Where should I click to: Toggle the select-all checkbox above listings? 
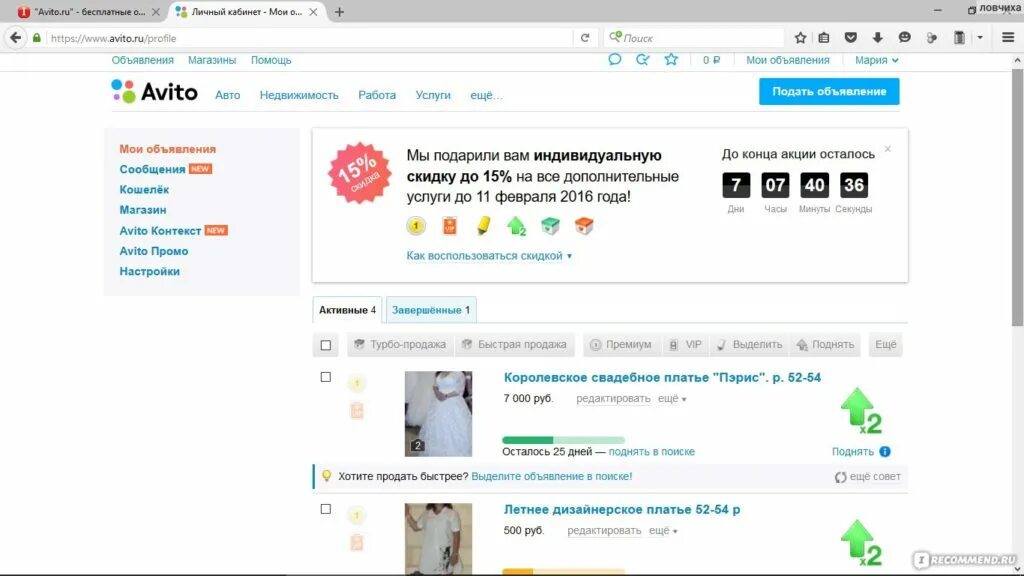[x=326, y=345]
